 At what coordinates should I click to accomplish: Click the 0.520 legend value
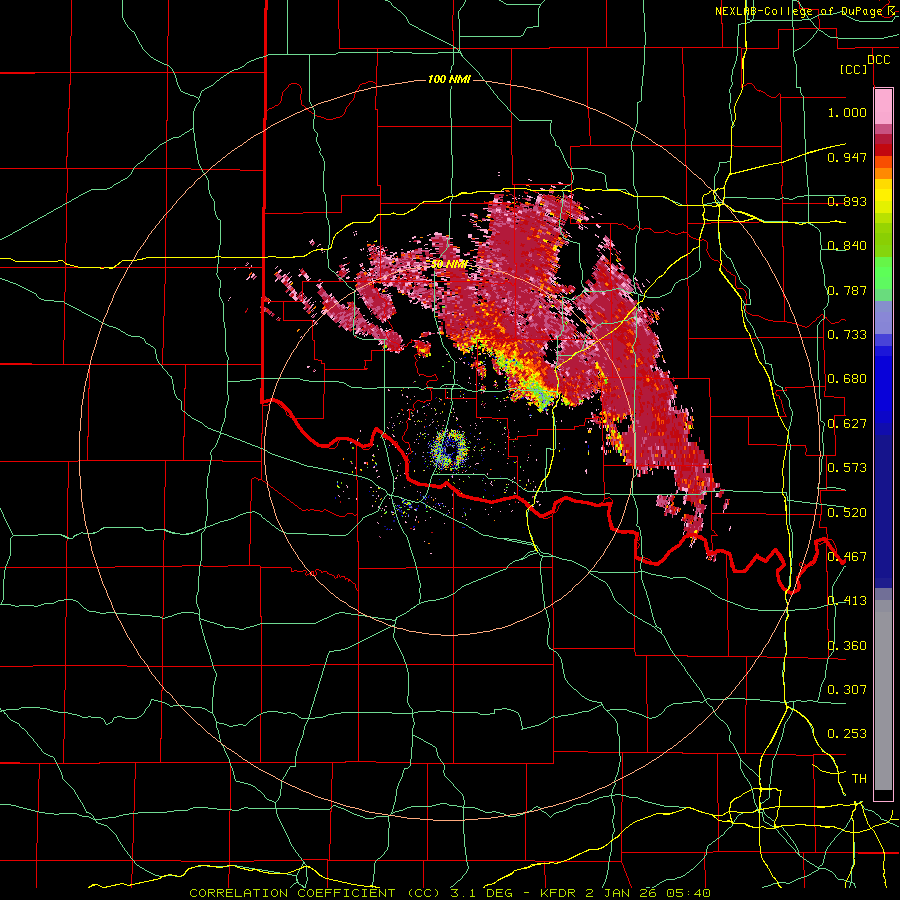click(847, 511)
